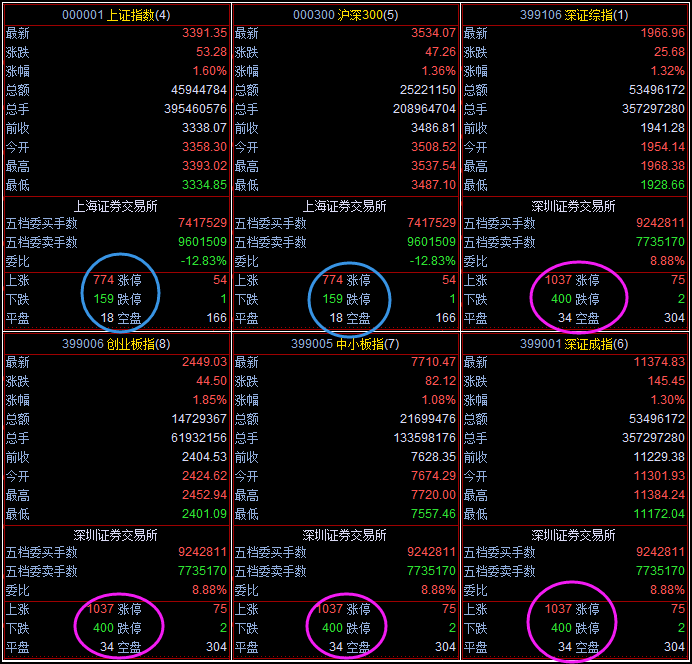Select the 中小板指 panel title
The width and height of the screenshot is (692, 664).
(x=345, y=344)
